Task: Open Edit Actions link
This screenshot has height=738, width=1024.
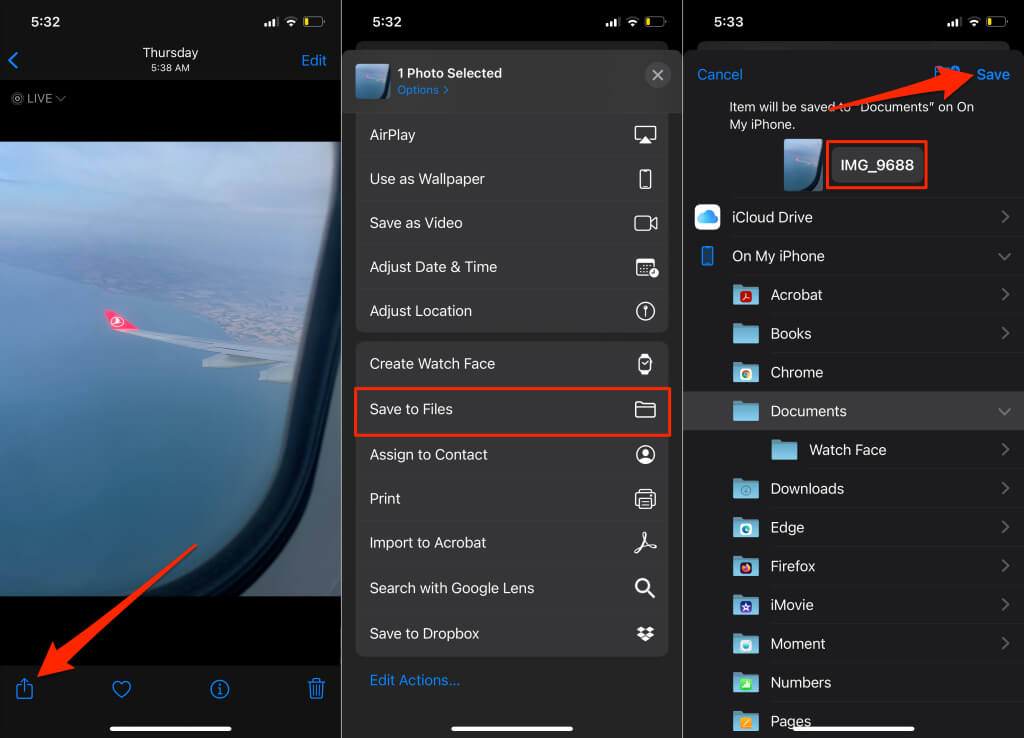Action: pos(415,680)
